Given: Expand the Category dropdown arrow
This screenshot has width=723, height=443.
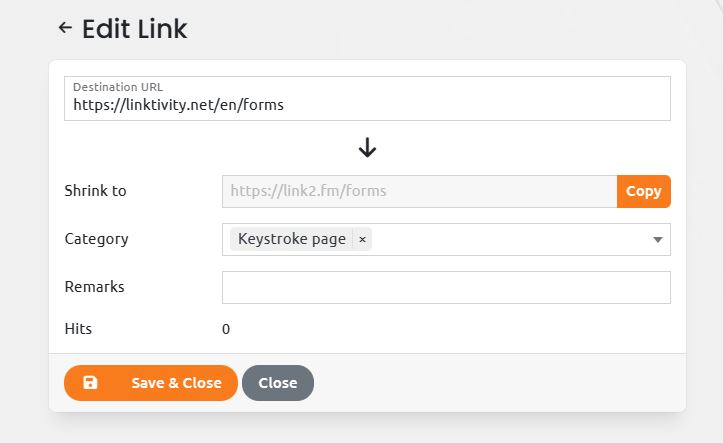Looking at the screenshot, I should [658, 240].
